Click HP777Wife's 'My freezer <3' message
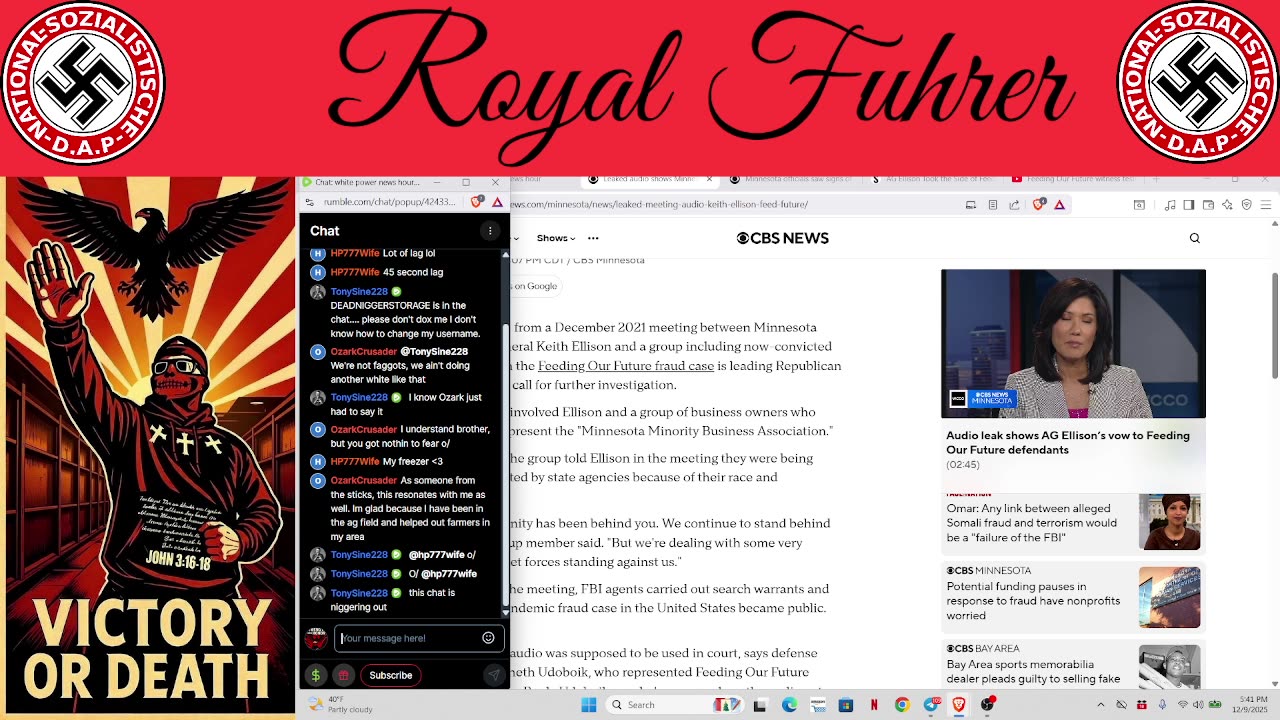Viewport: 1280px width, 720px height. click(412, 461)
